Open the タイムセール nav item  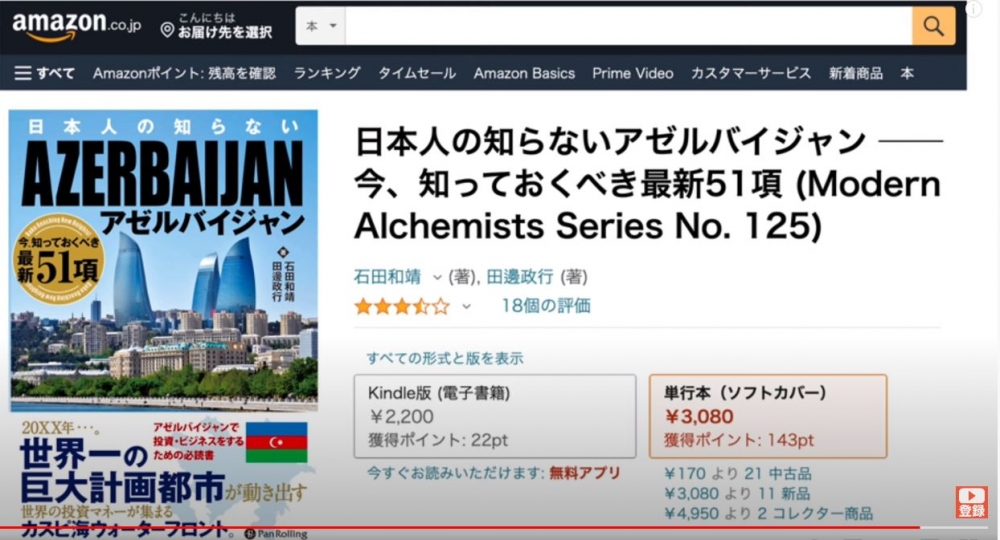[x=417, y=73]
